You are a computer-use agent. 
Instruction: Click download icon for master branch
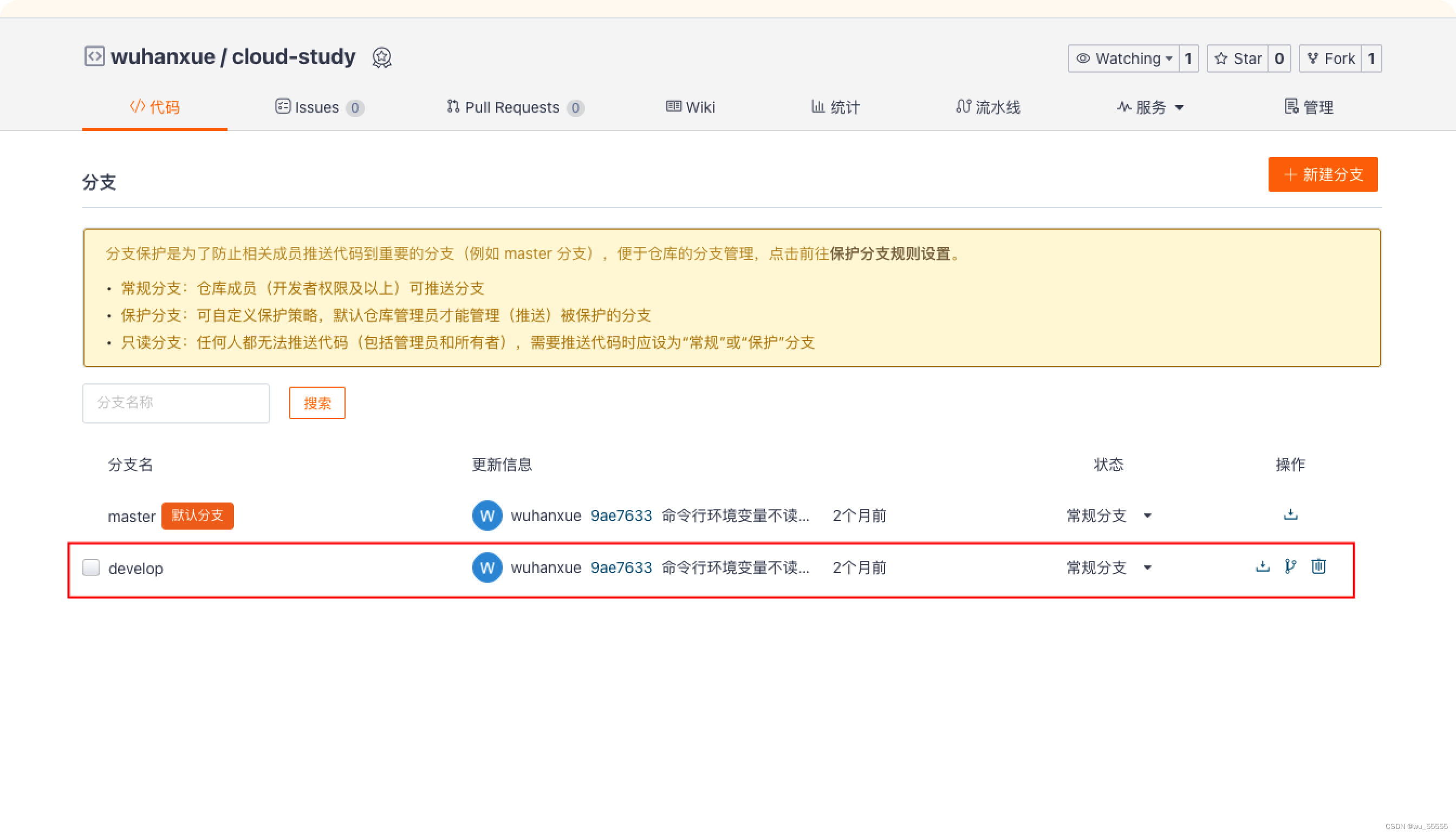tap(1290, 514)
